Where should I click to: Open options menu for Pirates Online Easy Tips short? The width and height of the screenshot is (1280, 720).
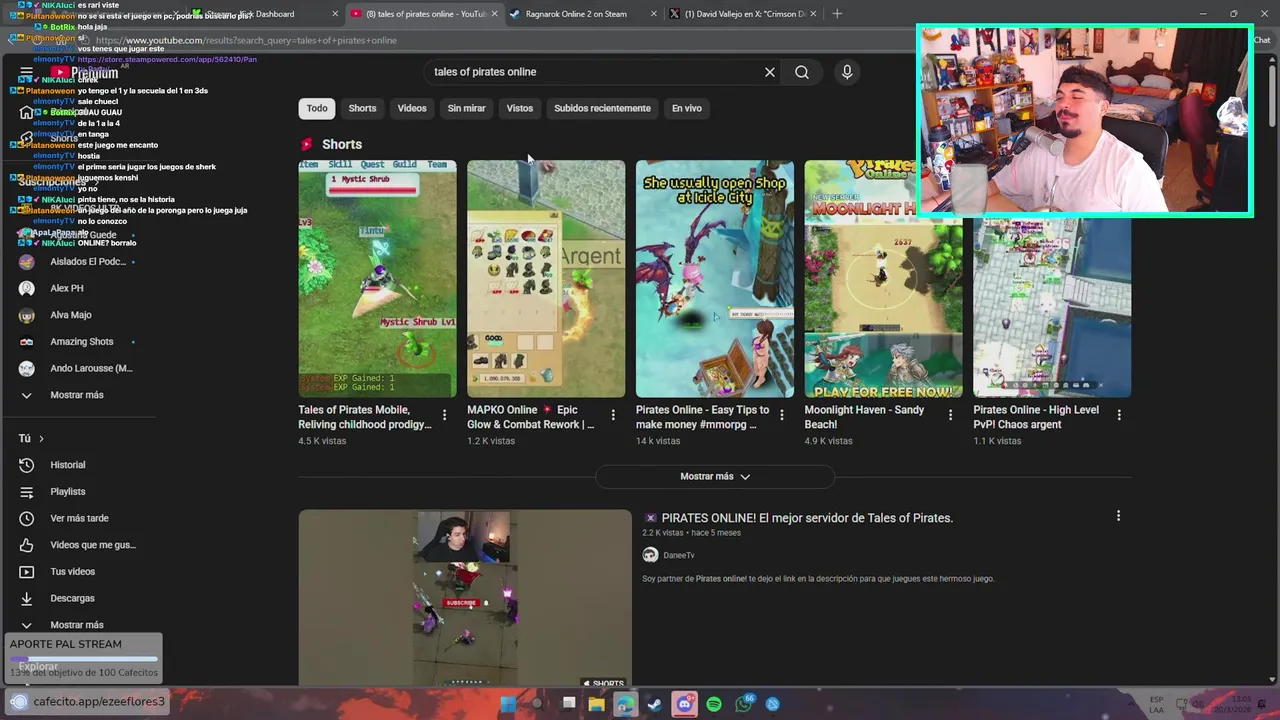coord(782,415)
